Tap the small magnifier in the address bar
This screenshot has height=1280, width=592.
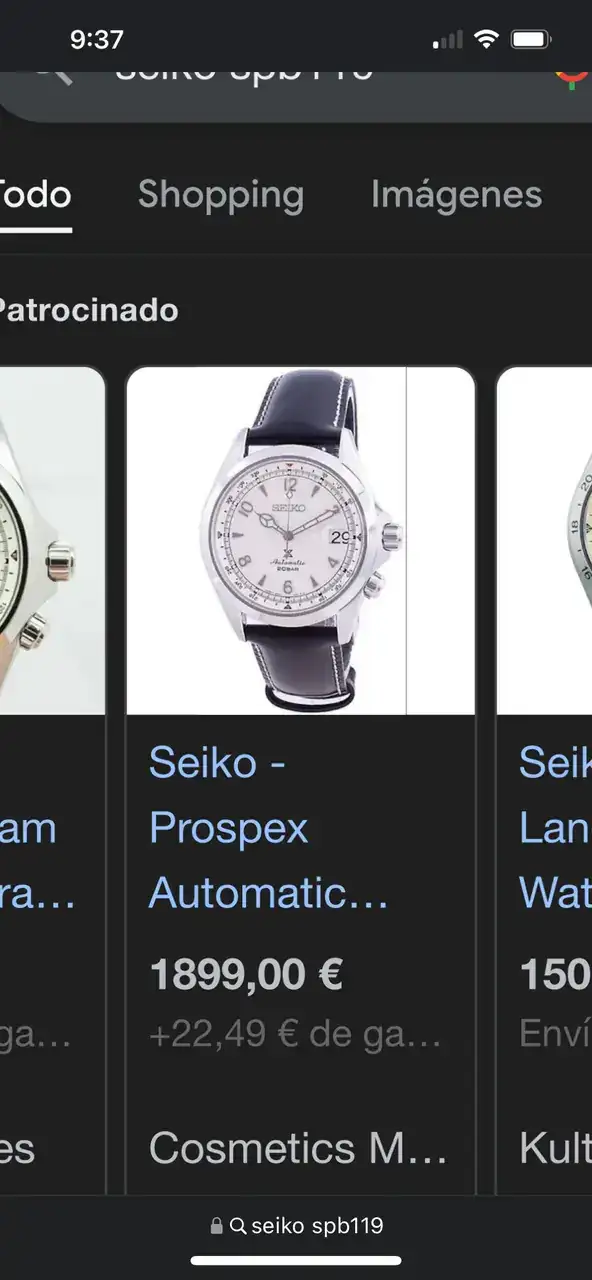238,1226
